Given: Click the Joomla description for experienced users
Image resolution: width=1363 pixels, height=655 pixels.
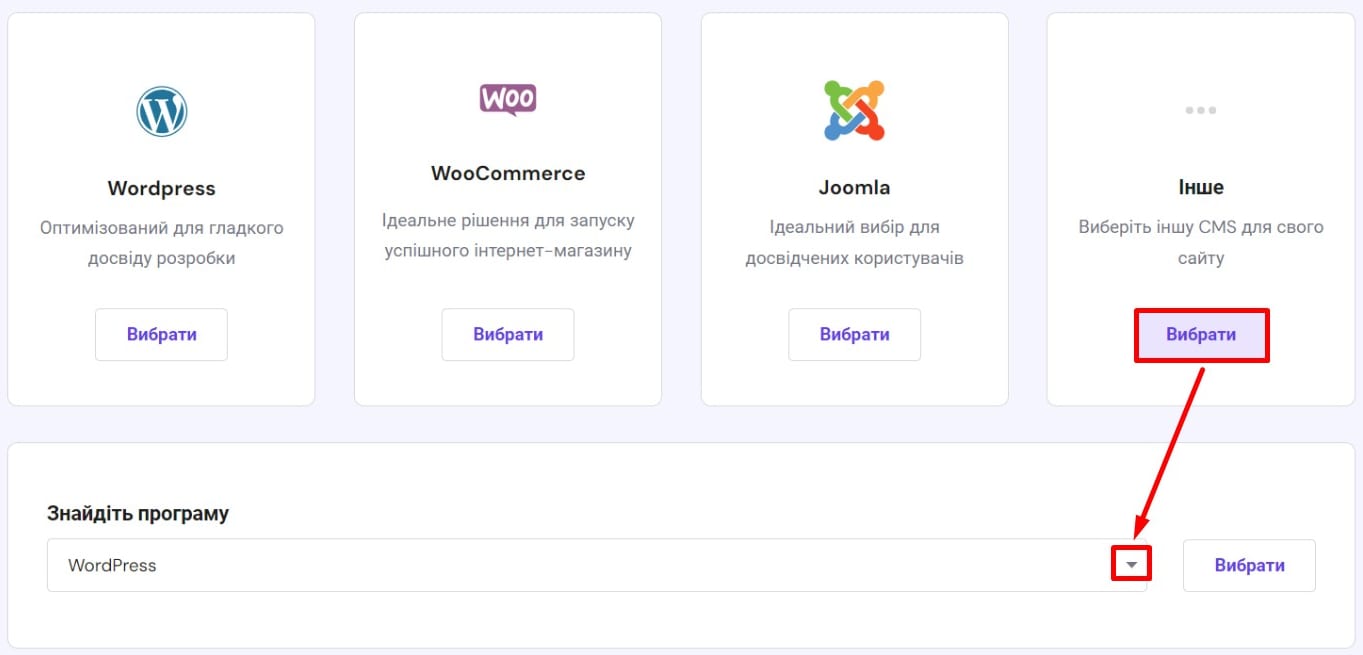Looking at the screenshot, I should (854, 243).
